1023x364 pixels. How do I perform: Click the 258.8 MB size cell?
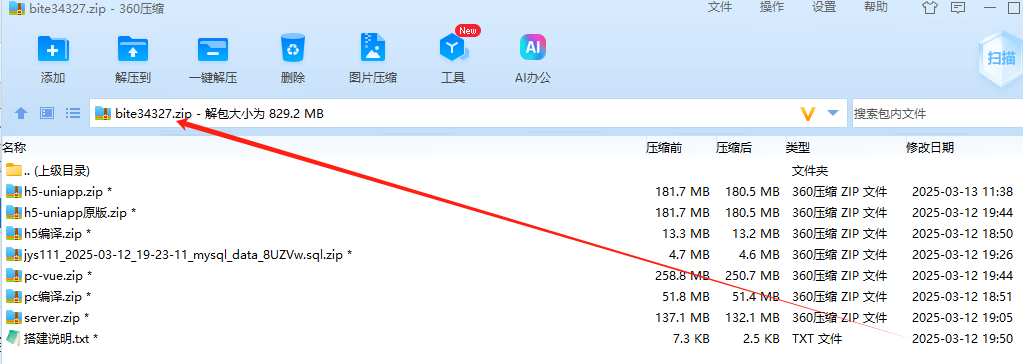(682, 275)
